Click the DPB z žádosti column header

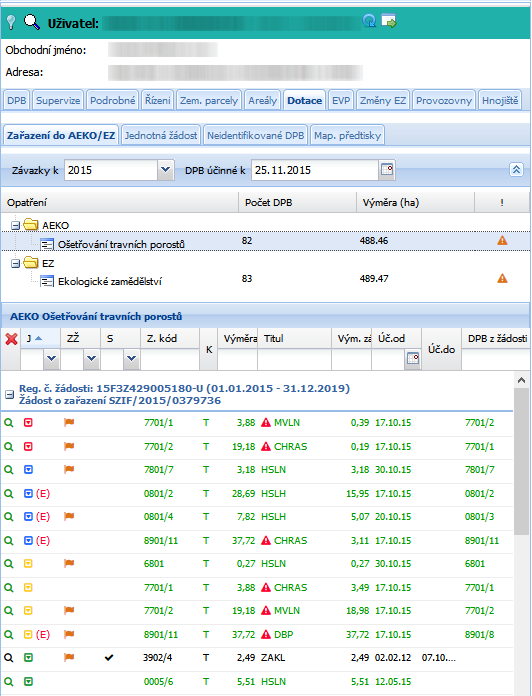point(496,339)
